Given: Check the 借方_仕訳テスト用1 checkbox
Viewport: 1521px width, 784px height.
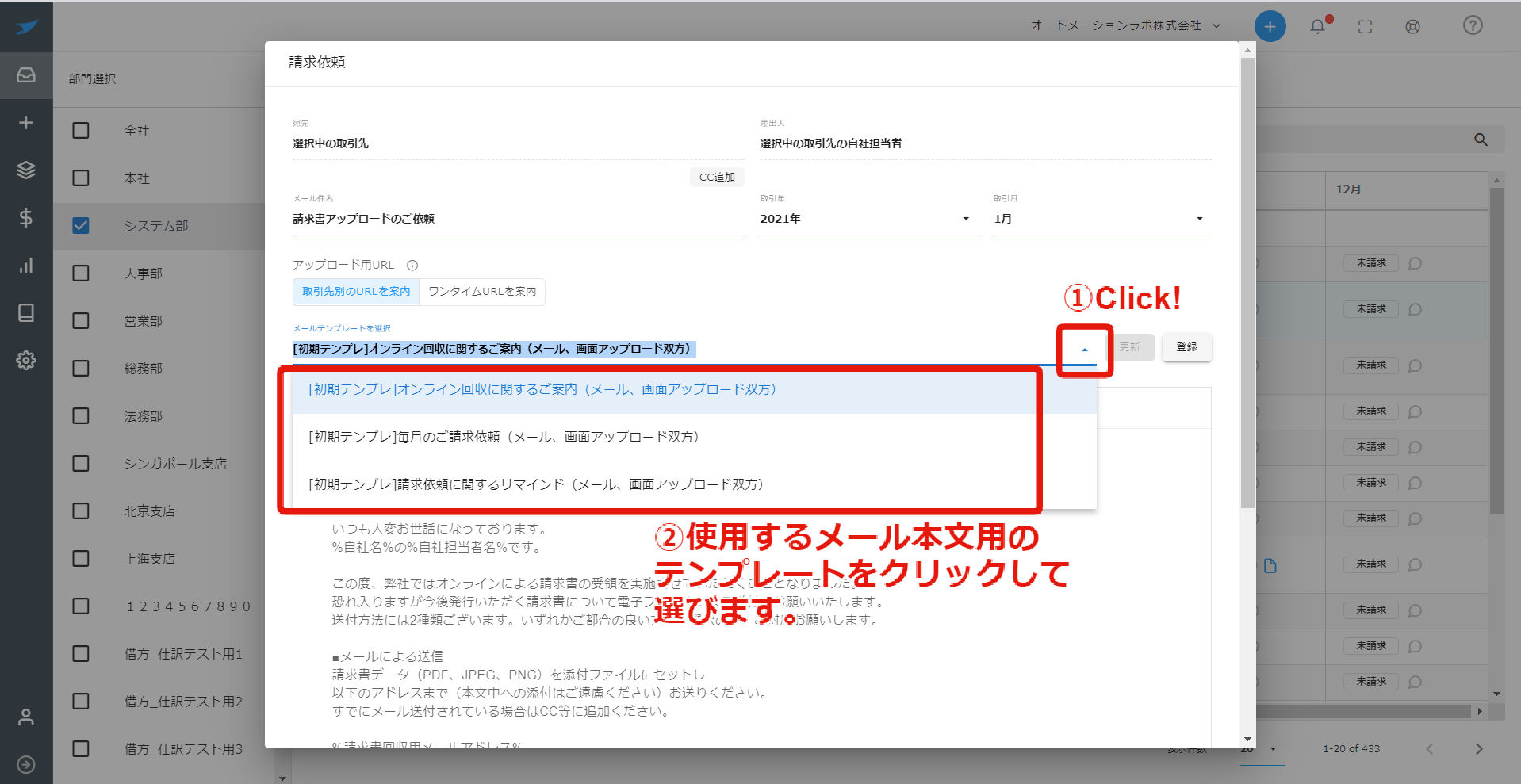Looking at the screenshot, I should pos(81,654).
